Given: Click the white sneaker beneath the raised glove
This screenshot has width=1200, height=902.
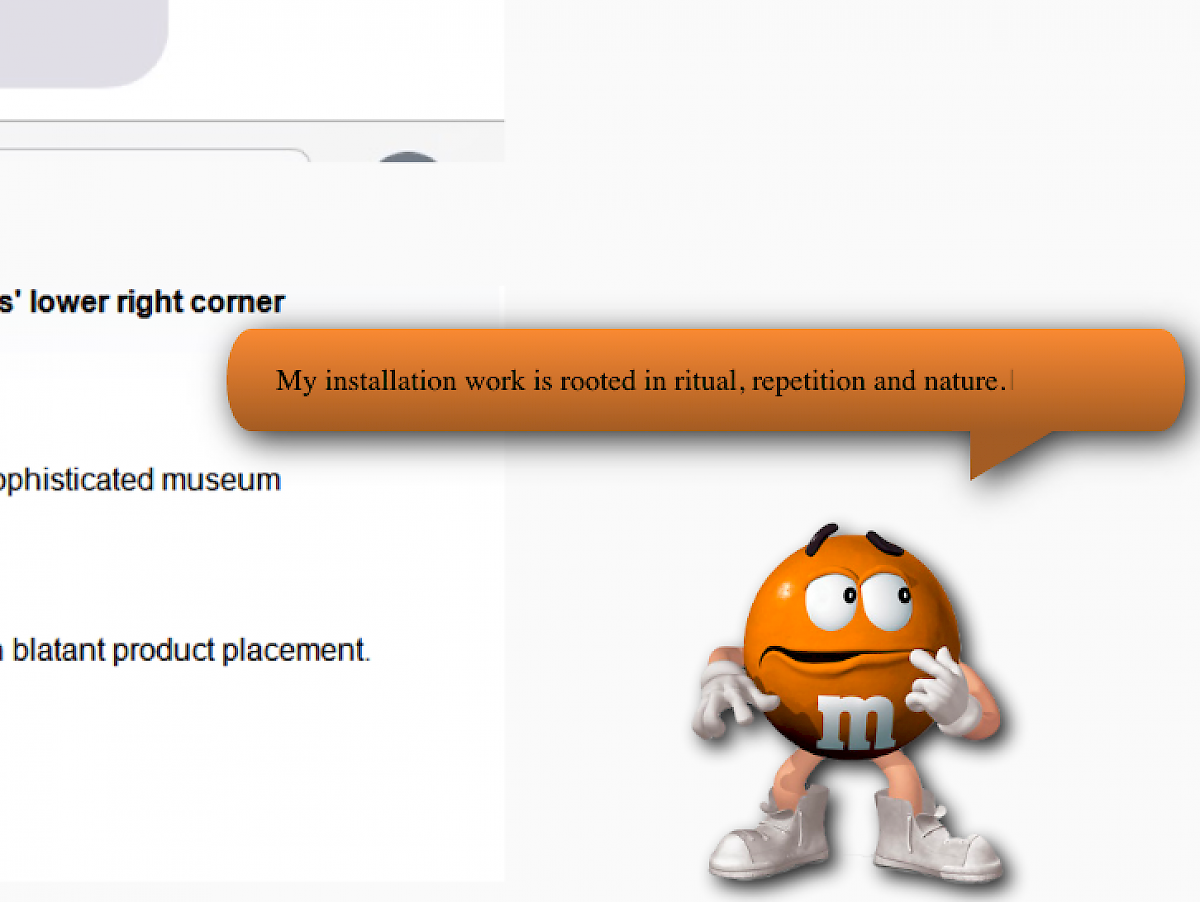Looking at the screenshot, I should click(x=935, y=842).
